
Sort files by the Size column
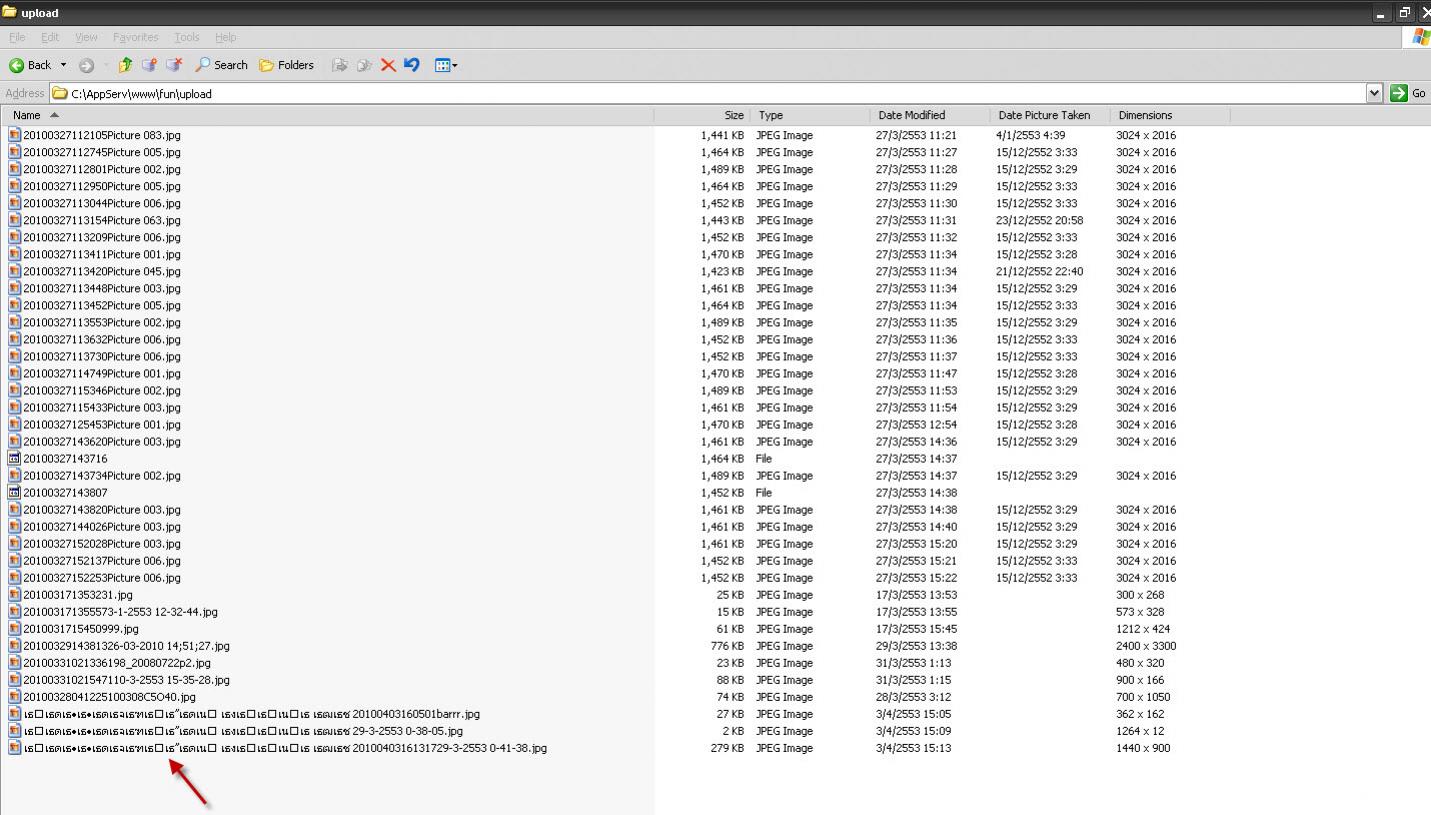[702, 115]
